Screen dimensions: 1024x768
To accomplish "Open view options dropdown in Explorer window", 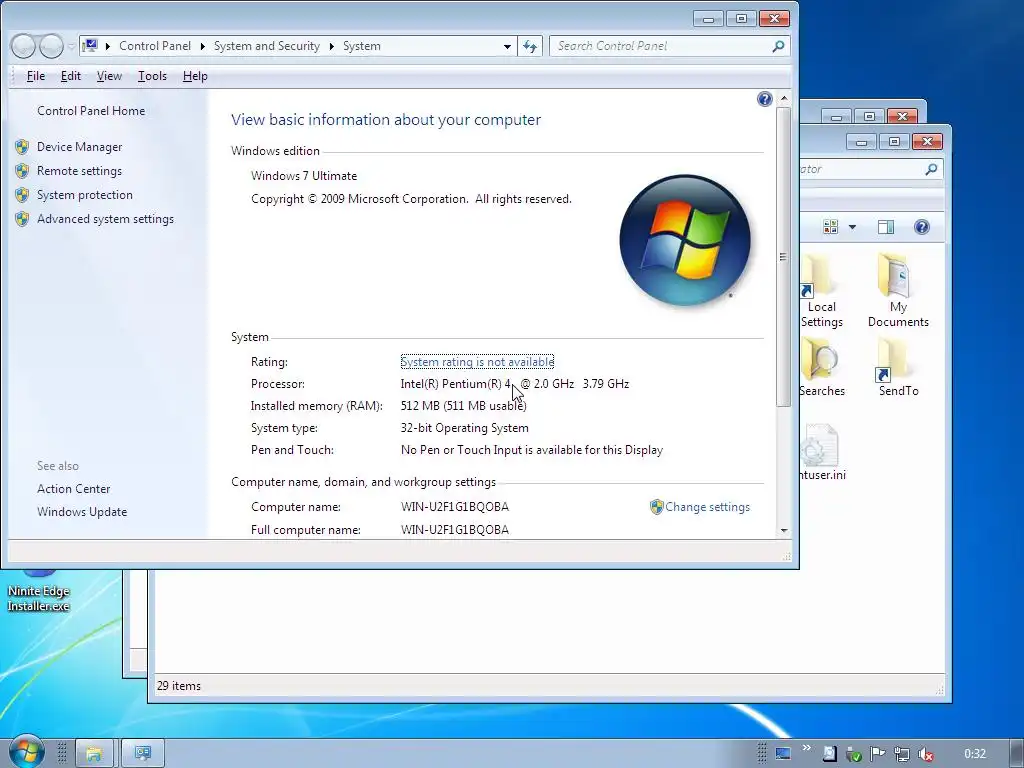I will (x=852, y=227).
